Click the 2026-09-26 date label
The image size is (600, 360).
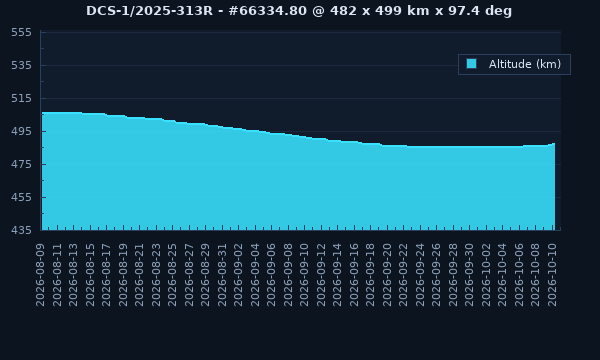click(x=436, y=275)
